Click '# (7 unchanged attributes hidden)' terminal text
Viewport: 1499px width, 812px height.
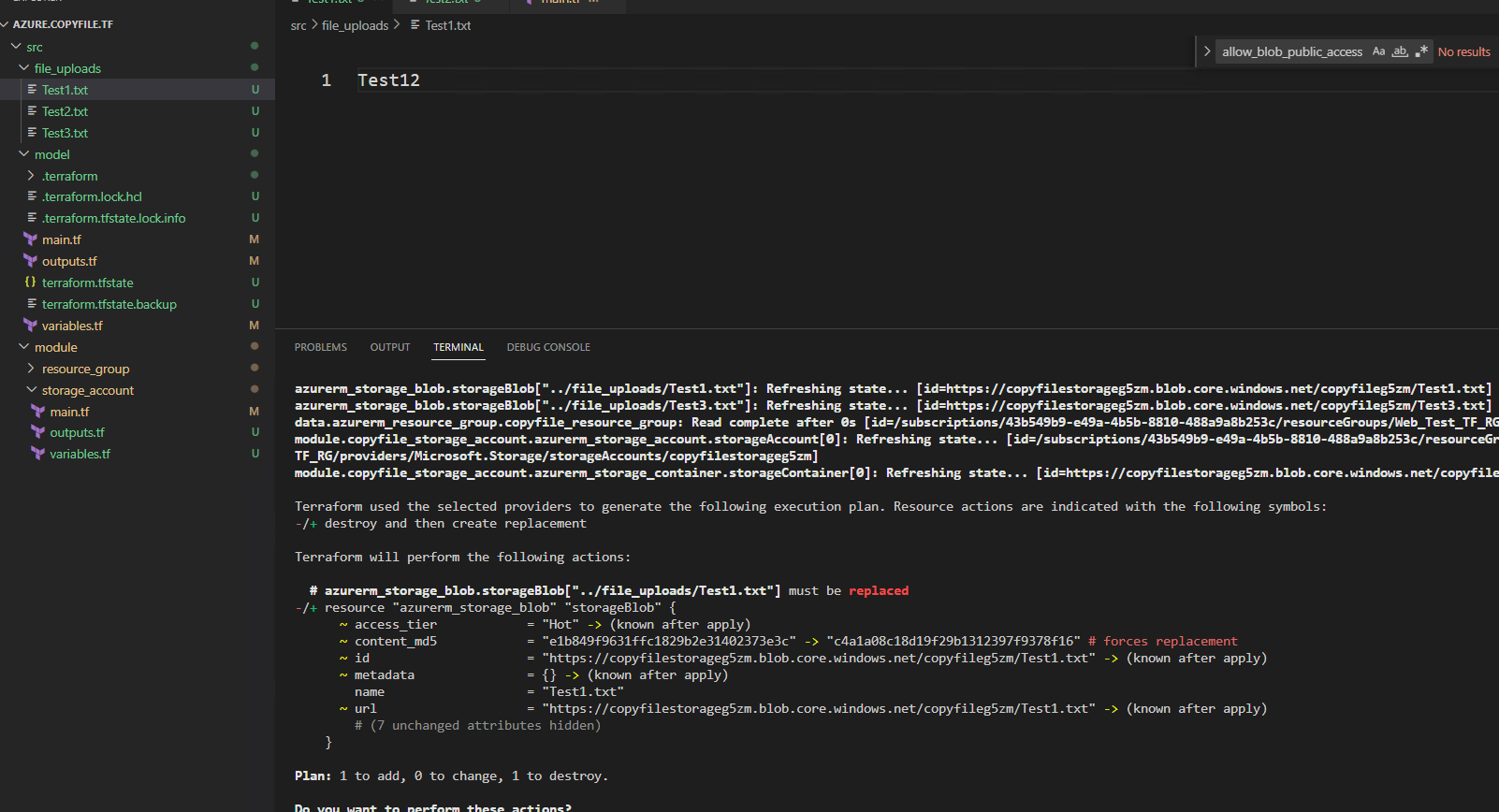tap(477, 725)
